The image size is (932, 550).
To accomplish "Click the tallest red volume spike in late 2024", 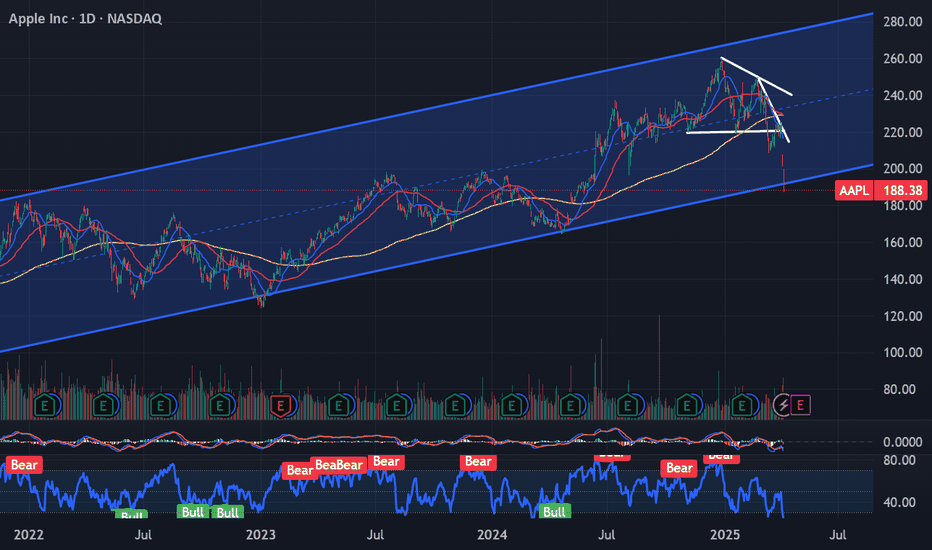I will point(659,366).
